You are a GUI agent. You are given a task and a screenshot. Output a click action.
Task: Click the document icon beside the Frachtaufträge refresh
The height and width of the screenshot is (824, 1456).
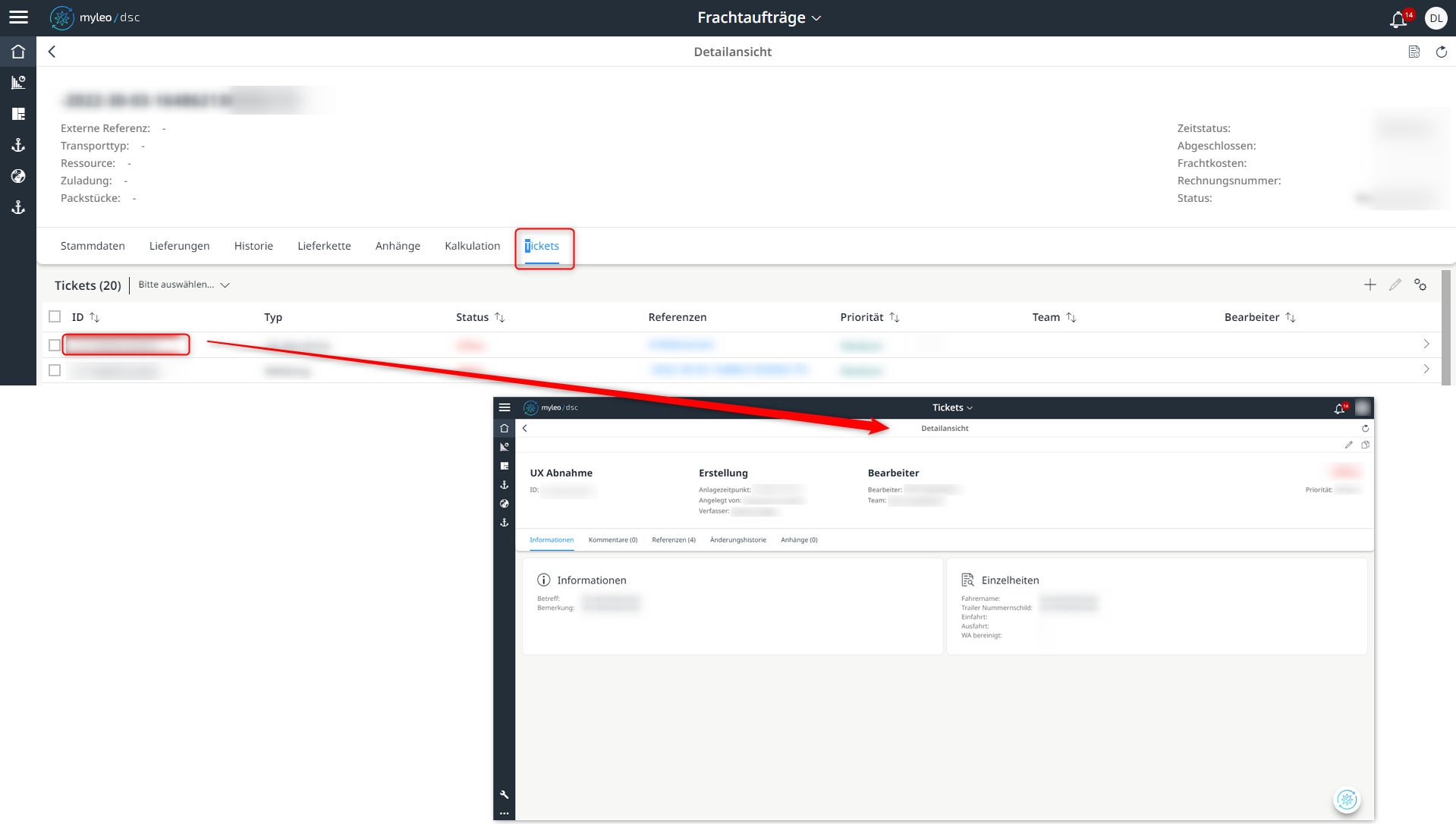tap(1414, 52)
